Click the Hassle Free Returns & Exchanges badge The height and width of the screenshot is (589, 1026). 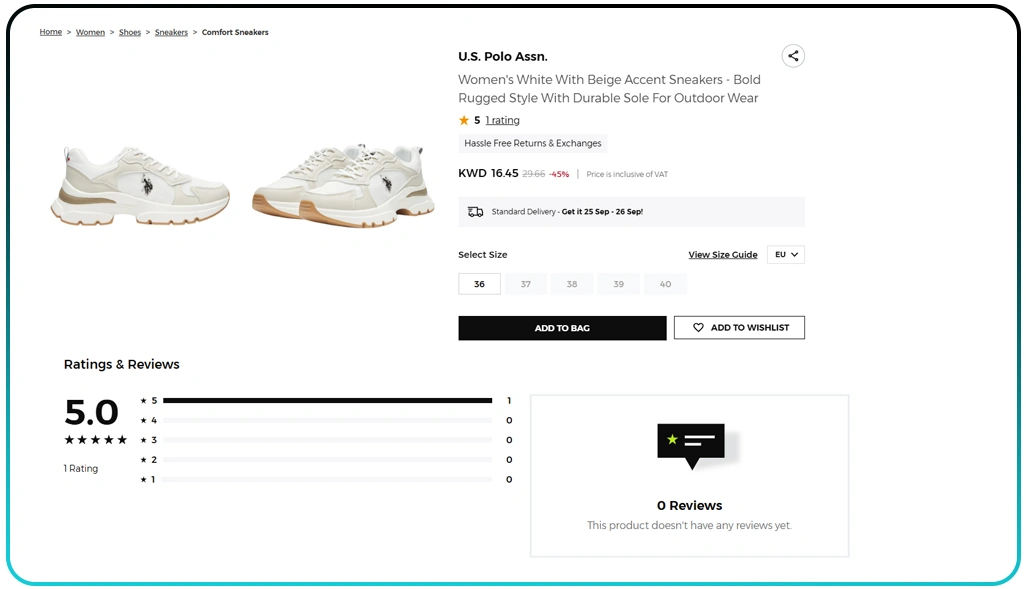[532, 143]
